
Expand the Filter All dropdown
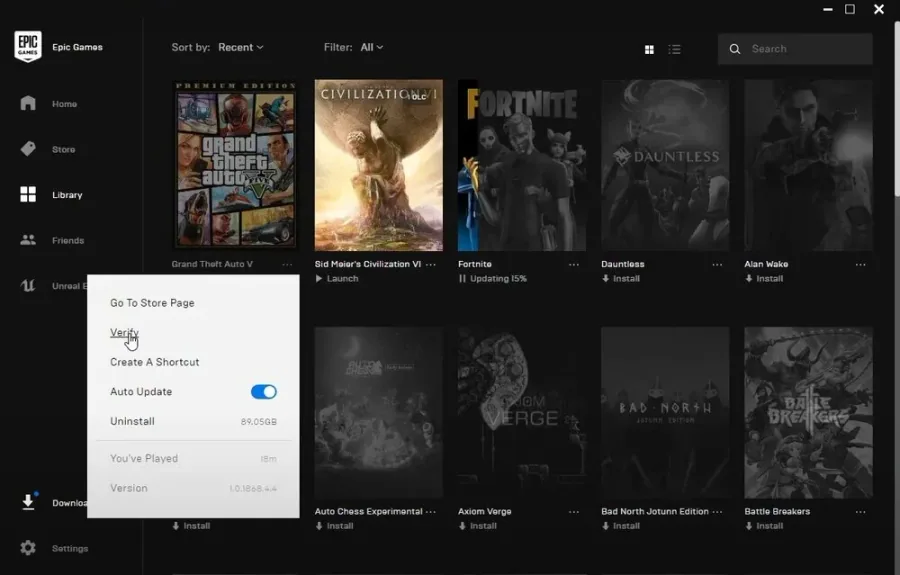tap(371, 47)
